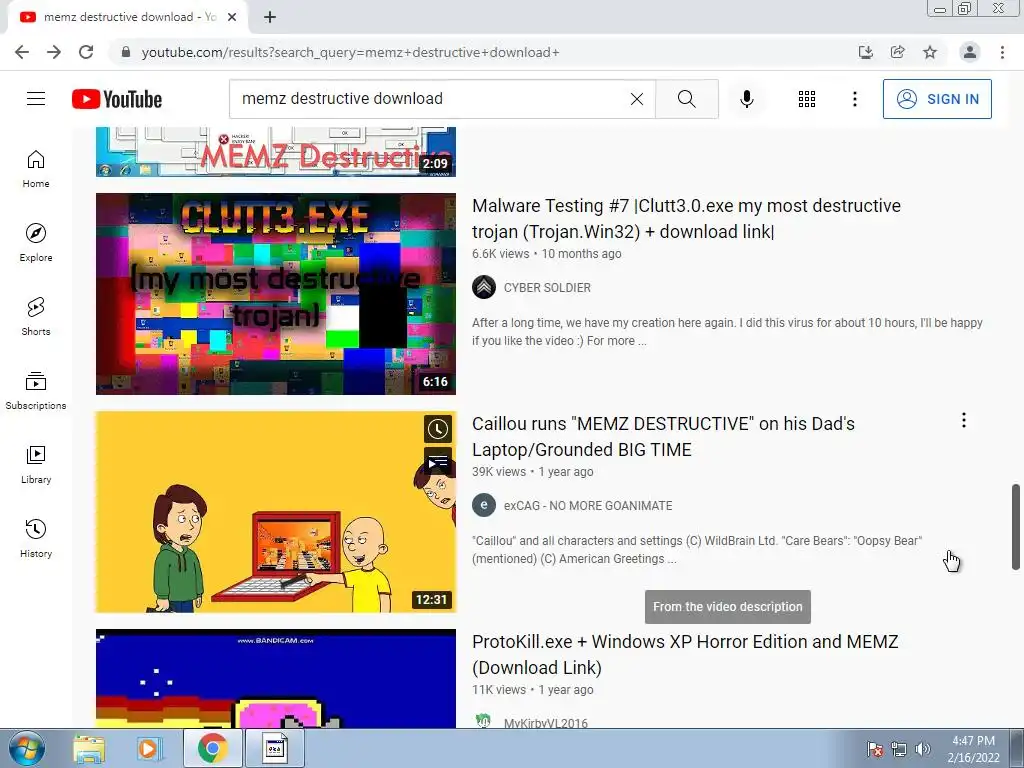Click the CYBER SOLDIER channel avatar
The image size is (1024, 768).
[x=484, y=287]
